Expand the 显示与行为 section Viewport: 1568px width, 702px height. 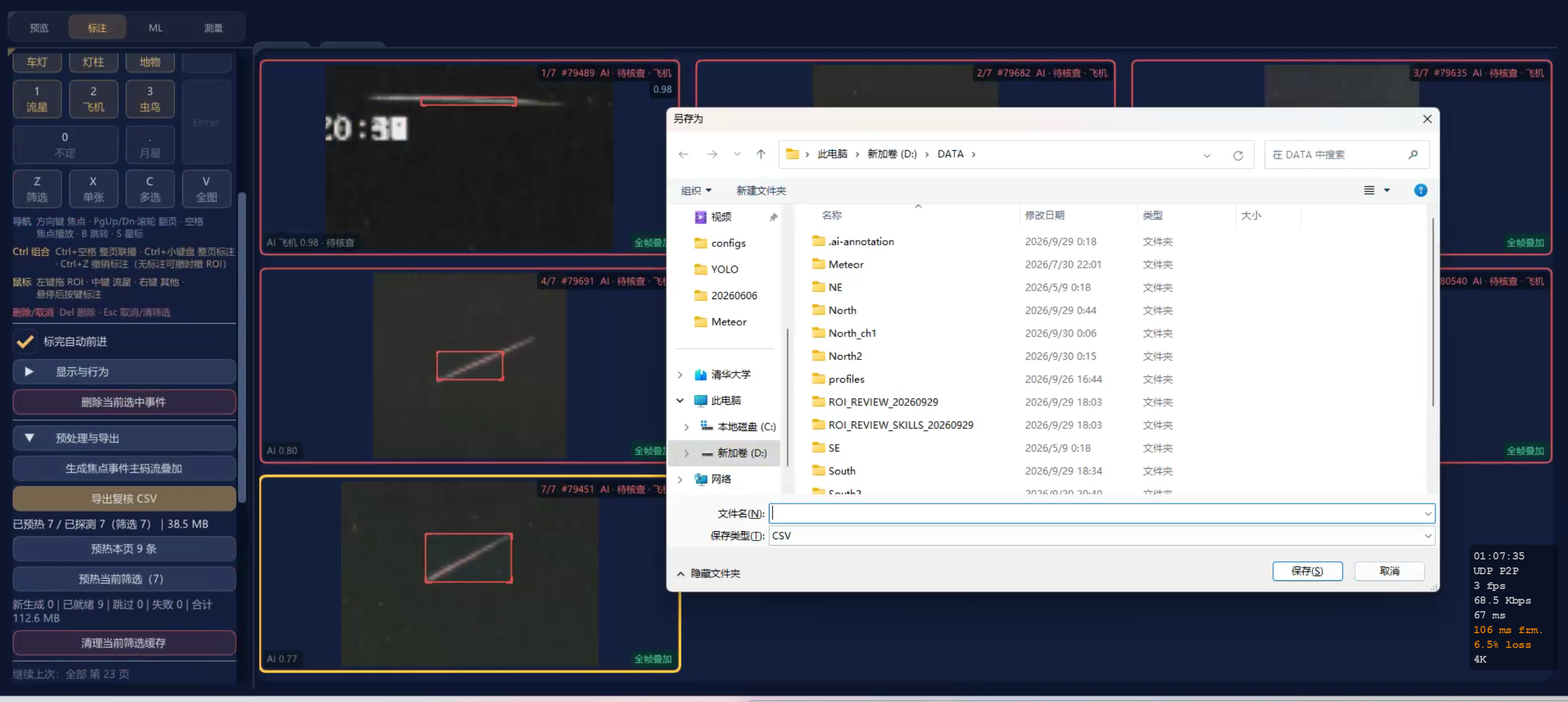click(124, 372)
